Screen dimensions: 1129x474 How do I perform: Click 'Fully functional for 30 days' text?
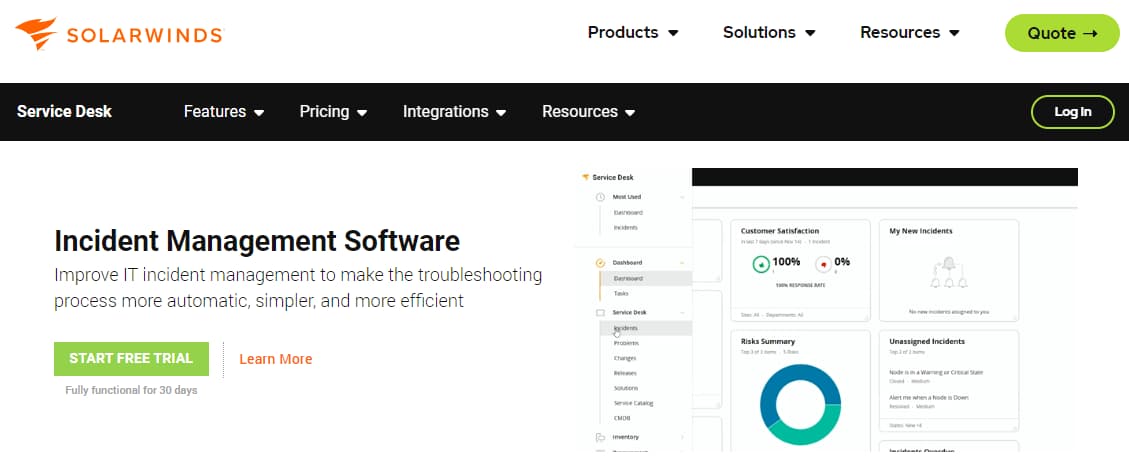point(131,390)
